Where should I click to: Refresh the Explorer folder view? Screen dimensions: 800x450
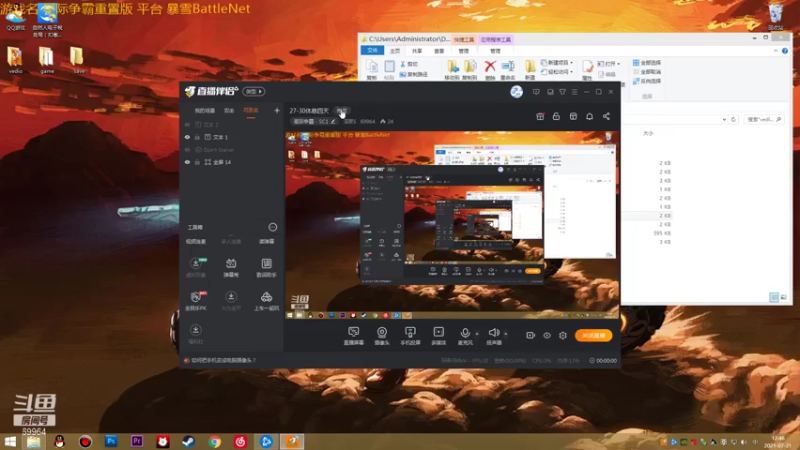(733, 119)
